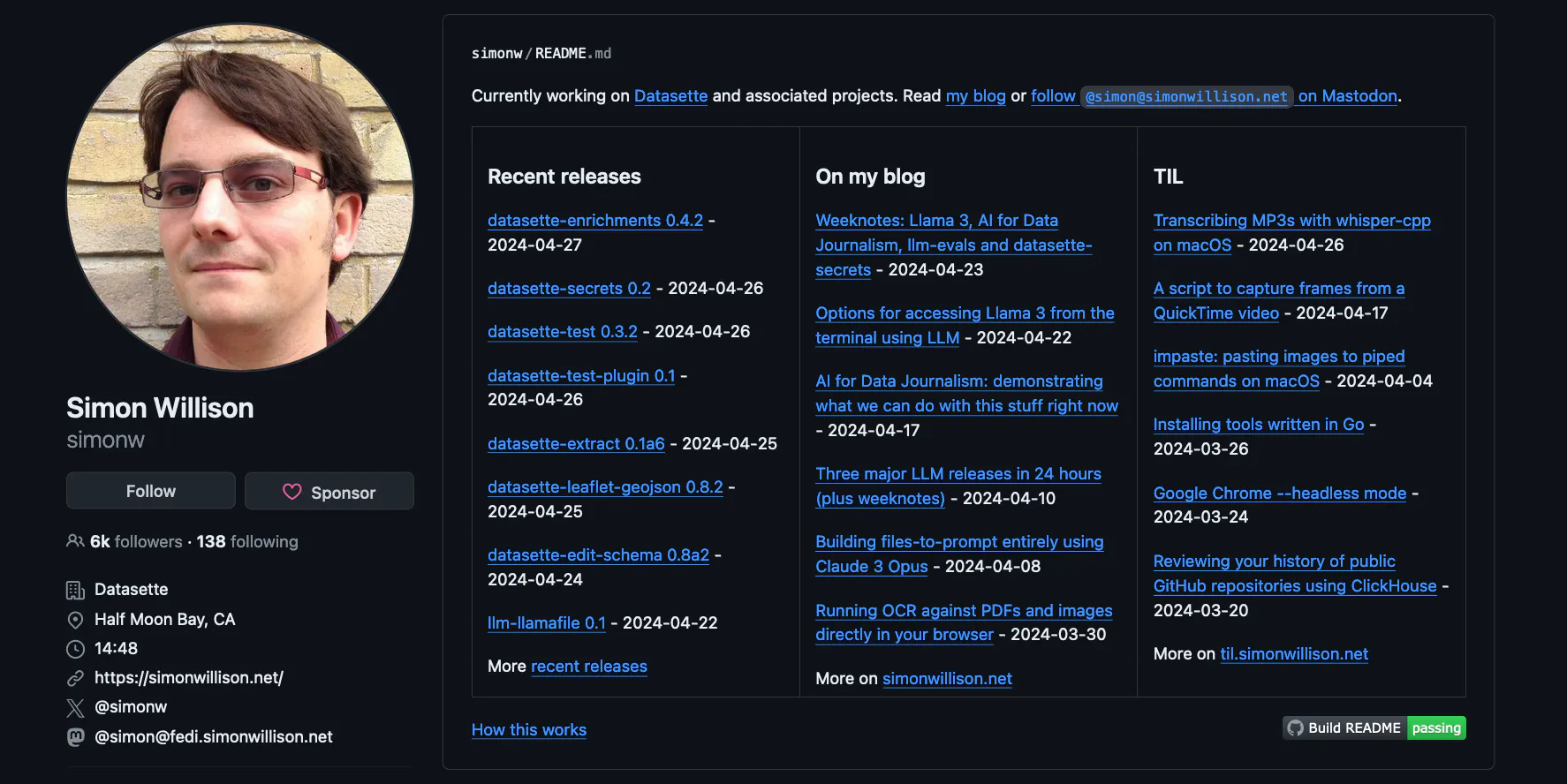Open datasette-enrichments 0.4.2 release
Screen dimensions: 1567x784
(x=595, y=221)
